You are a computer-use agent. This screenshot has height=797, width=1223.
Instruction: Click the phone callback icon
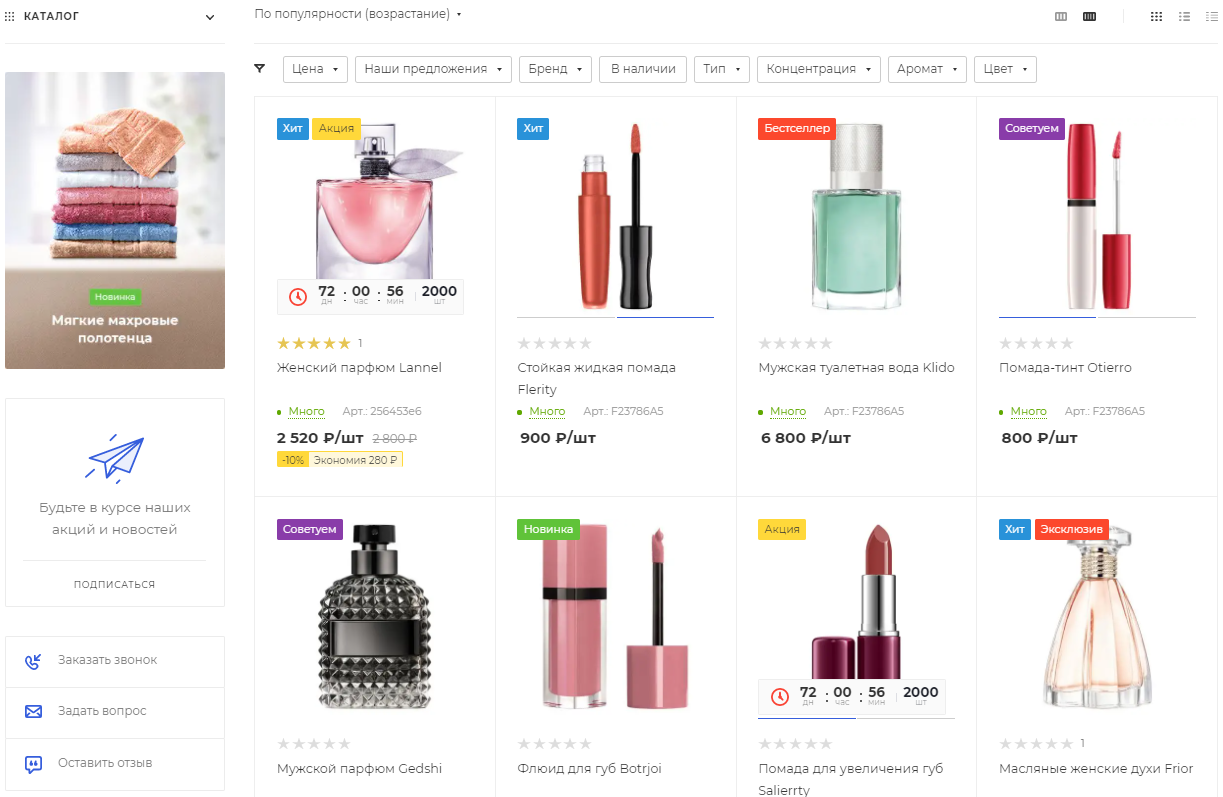click(x=33, y=661)
